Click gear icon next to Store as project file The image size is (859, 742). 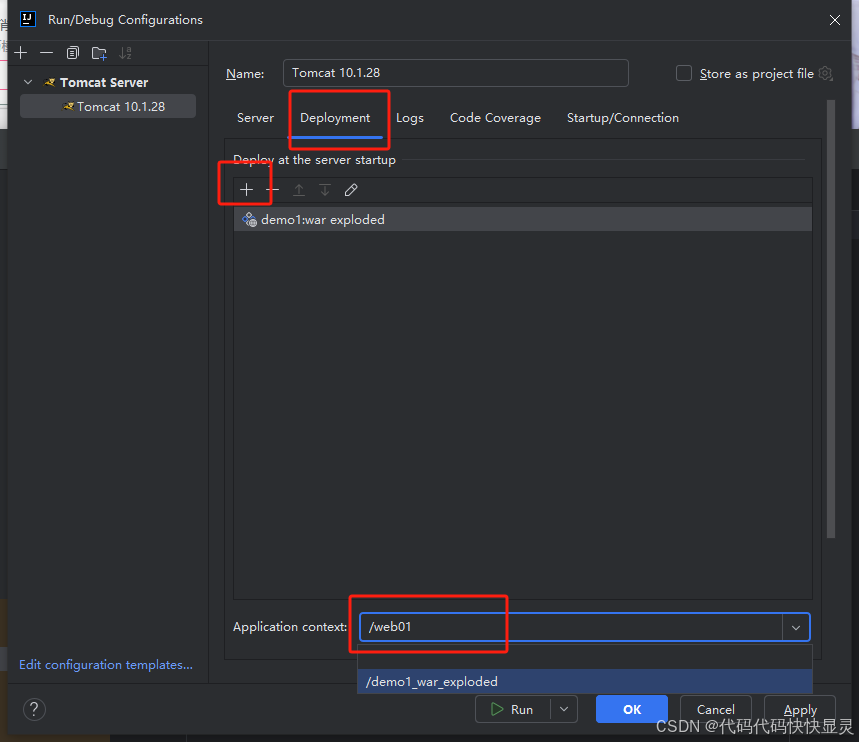[825, 73]
